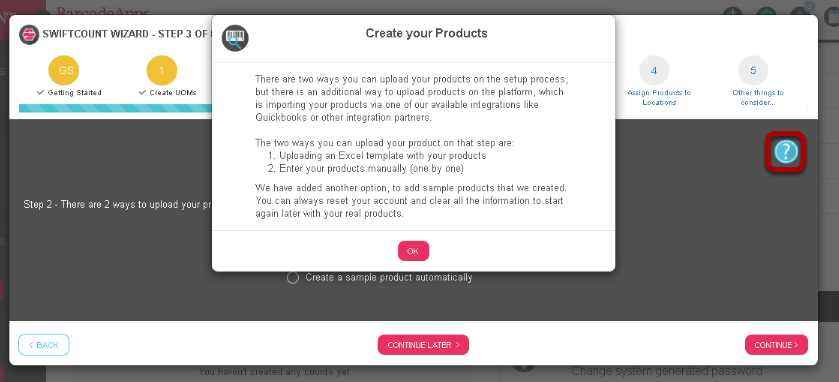This screenshot has width=839, height=382.
Task: Click the blue question mark help icon
Action: click(x=785, y=152)
